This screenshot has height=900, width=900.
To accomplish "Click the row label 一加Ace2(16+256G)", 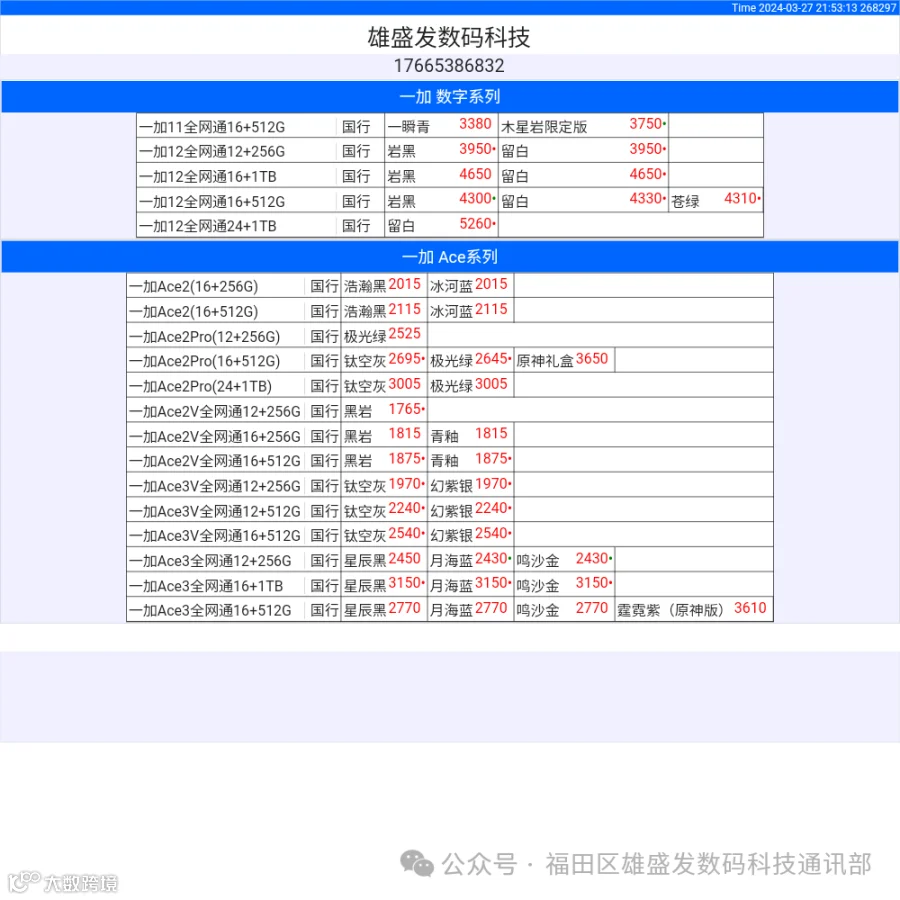I will click(x=193, y=286).
